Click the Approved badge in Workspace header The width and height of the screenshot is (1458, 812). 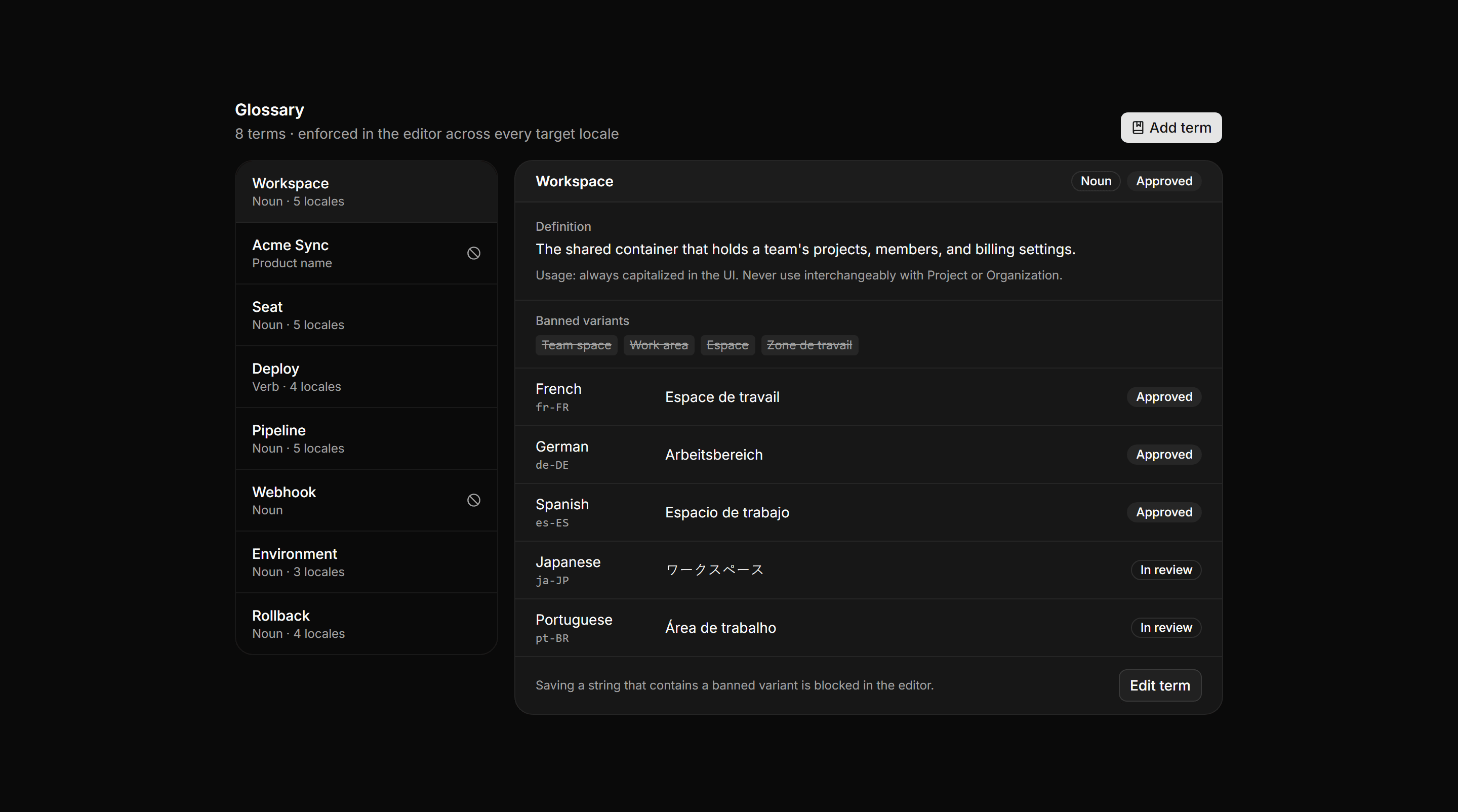pyautogui.click(x=1164, y=181)
